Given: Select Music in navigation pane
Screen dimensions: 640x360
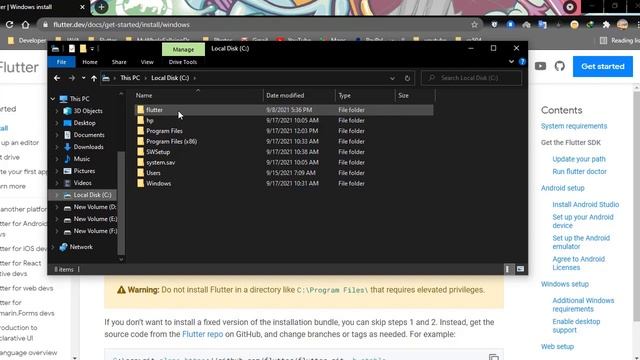Looking at the screenshot, I should coord(82,159).
